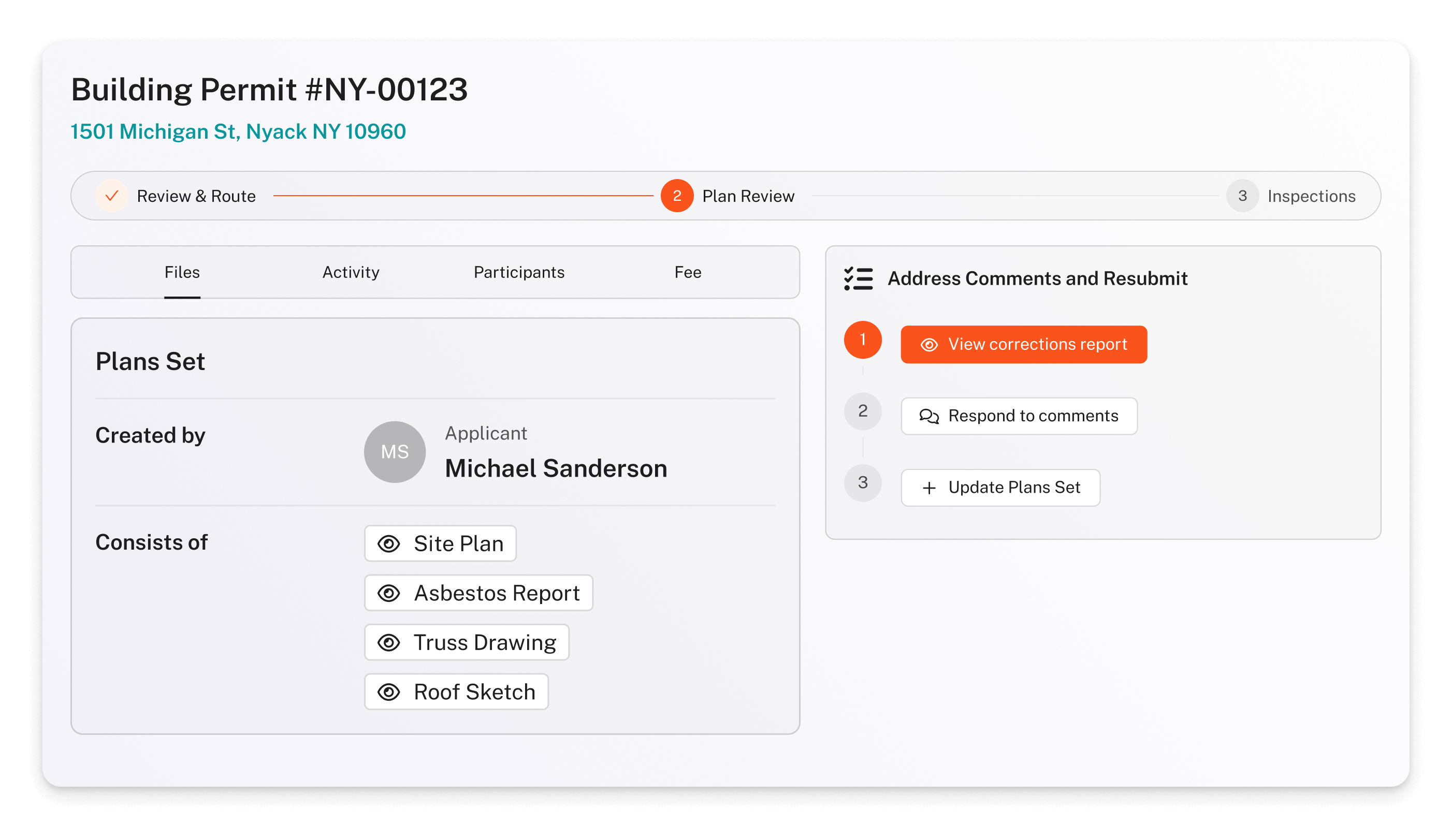
Task: Click the chat bubbles icon in Respond button
Action: (929, 416)
